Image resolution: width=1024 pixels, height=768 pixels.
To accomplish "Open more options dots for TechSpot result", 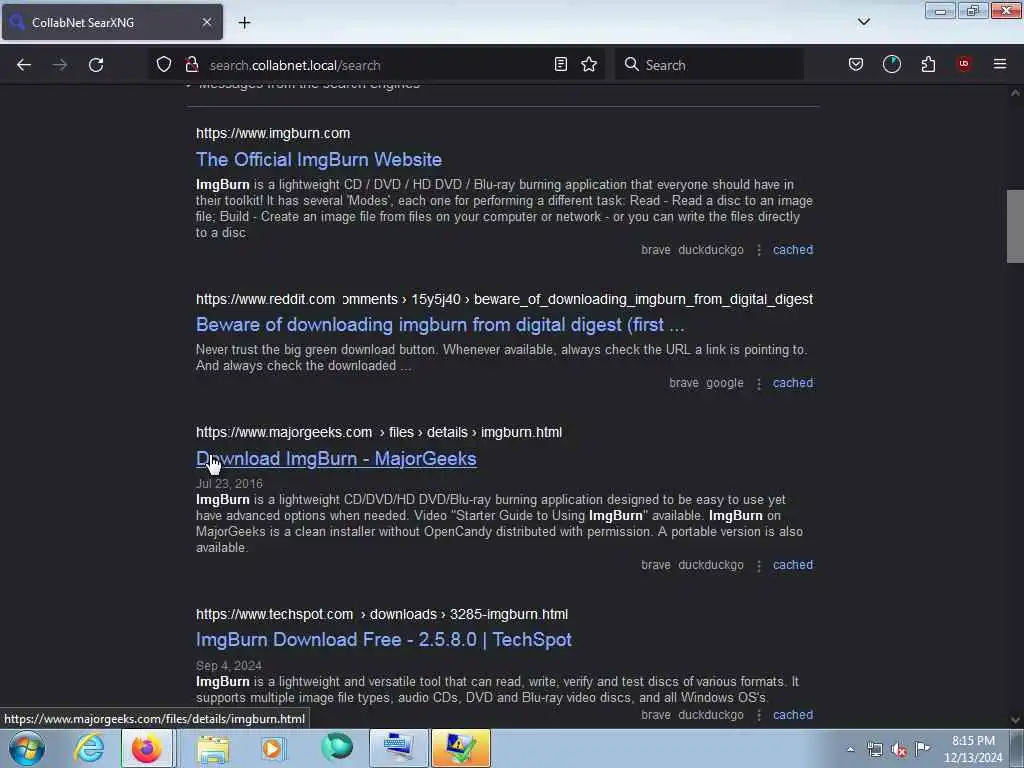I will pyautogui.click(x=758, y=716).
